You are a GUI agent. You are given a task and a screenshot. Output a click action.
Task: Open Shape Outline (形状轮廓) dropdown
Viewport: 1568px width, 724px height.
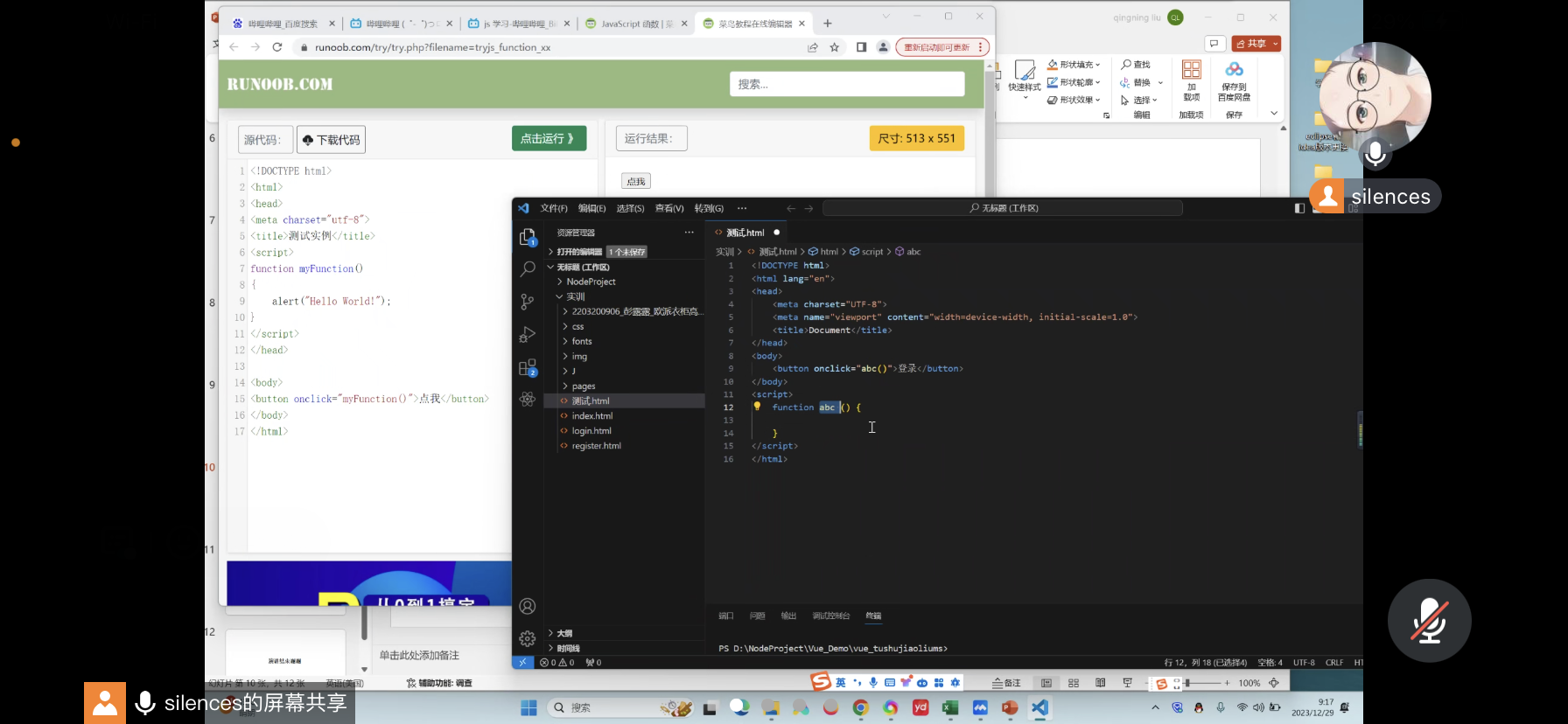pyautogui.click(x=1074, y=82)
